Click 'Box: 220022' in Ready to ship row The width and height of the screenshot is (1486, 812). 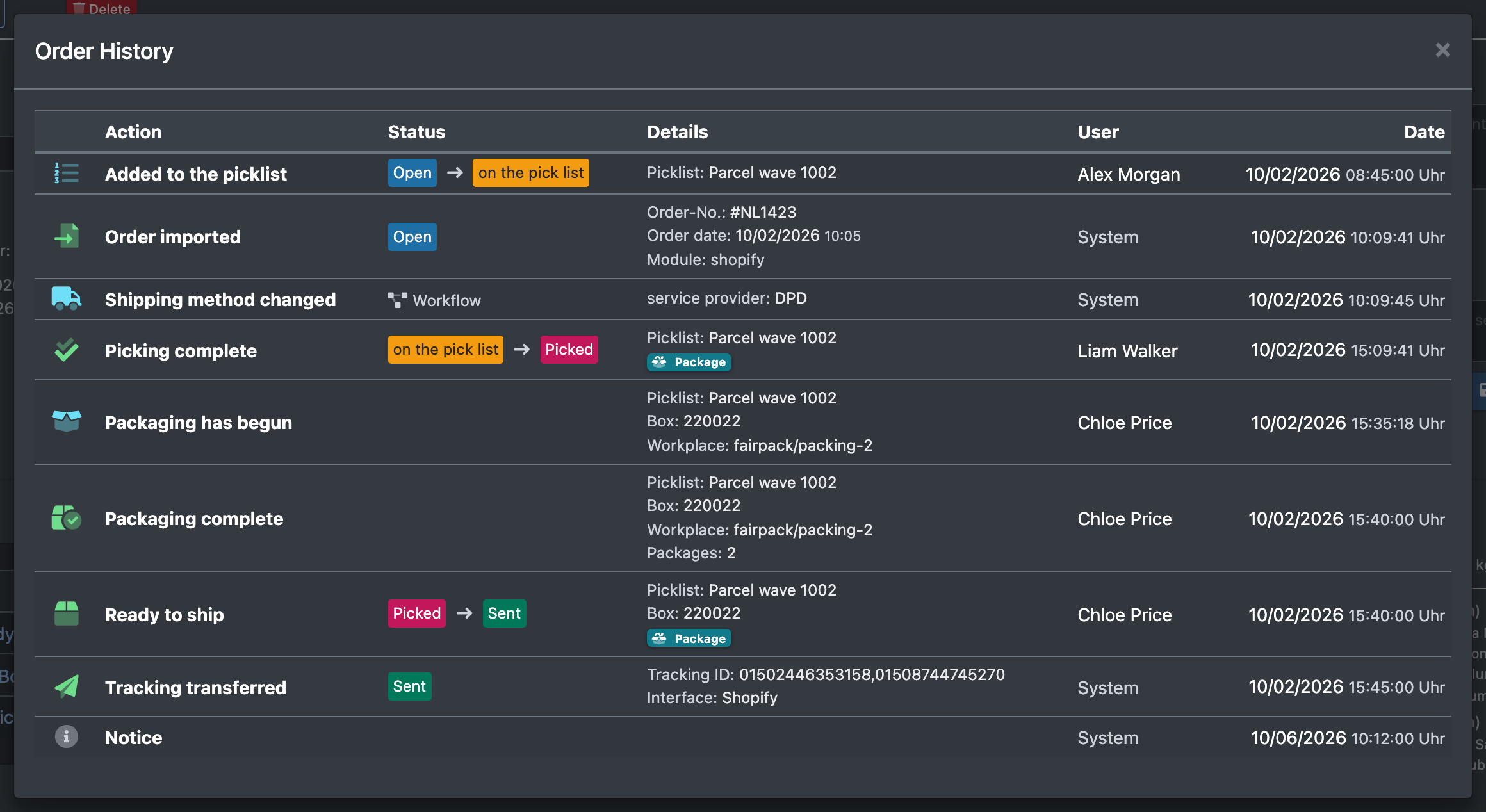point(694,613)
